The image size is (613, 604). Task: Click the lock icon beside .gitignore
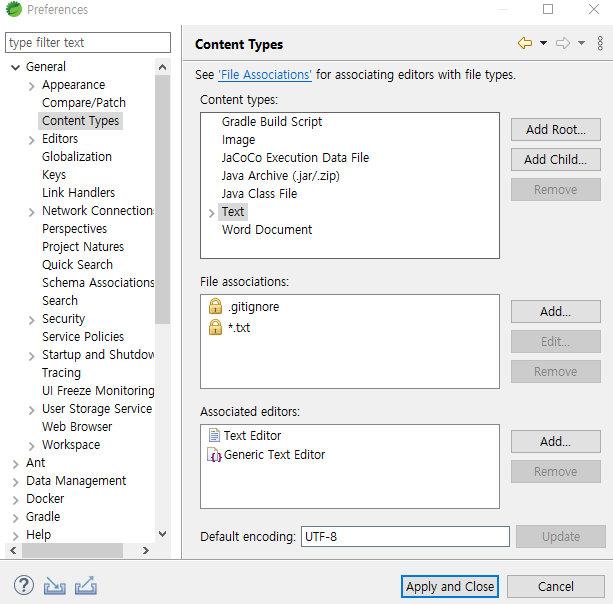click(x=215, y=306)
